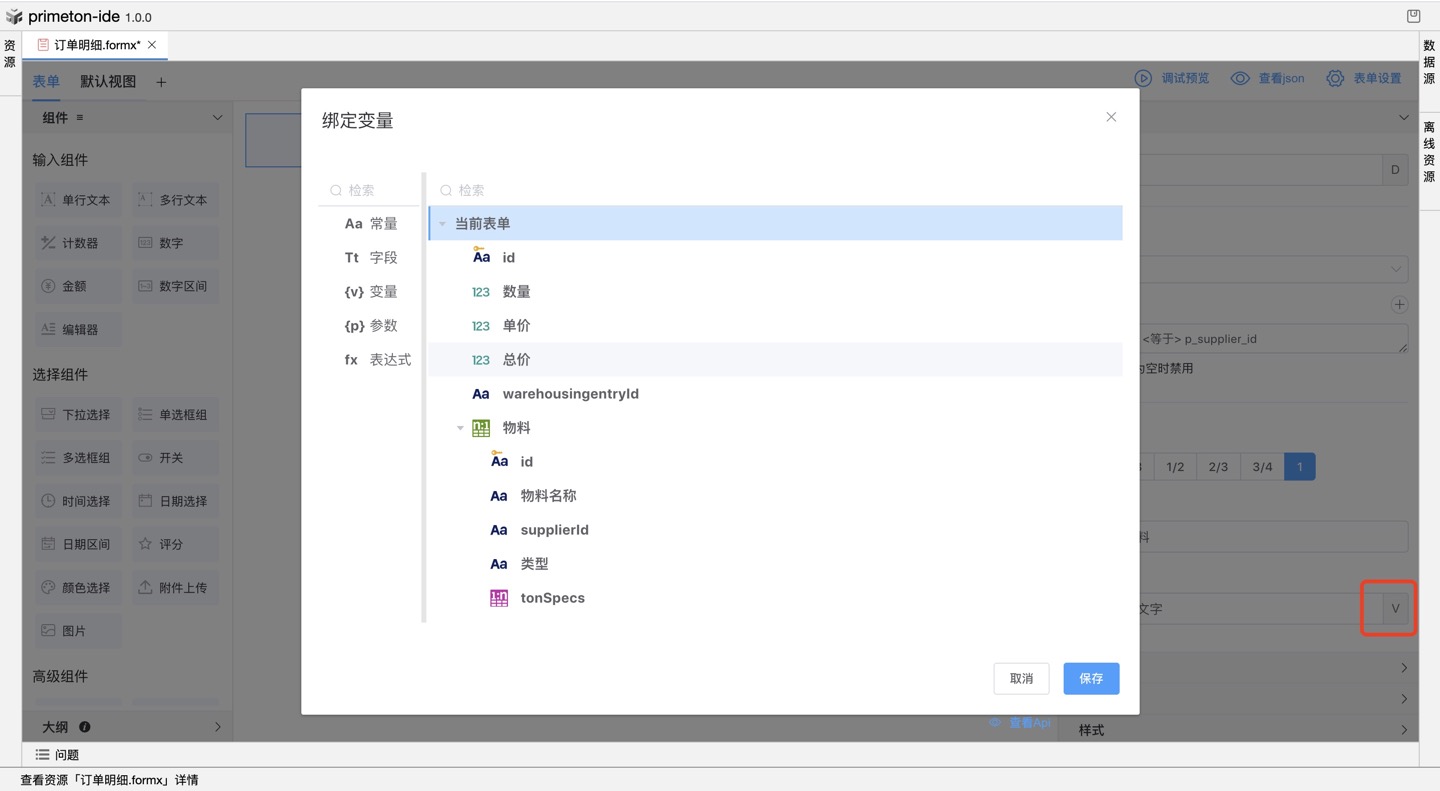Click the 取消 button
Screen dimensions: 1440x791
tap(1021, 678)
